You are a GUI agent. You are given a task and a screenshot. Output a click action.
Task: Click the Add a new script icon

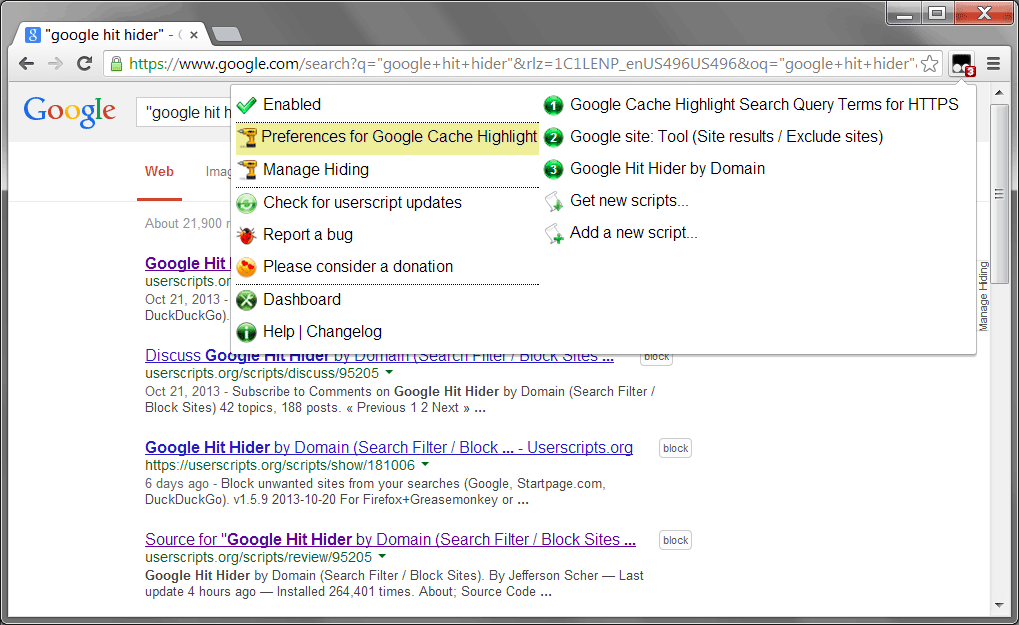553,232
